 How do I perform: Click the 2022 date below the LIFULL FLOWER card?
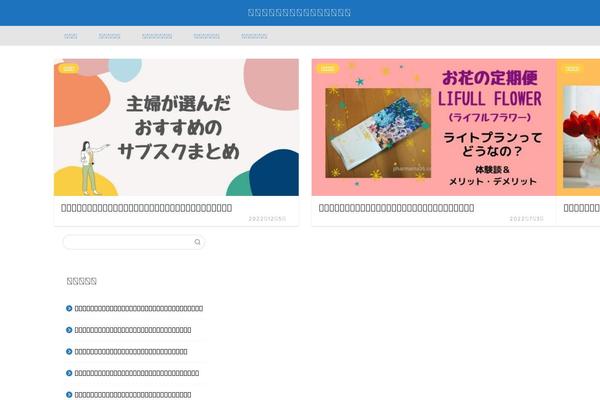pos(527,219)
